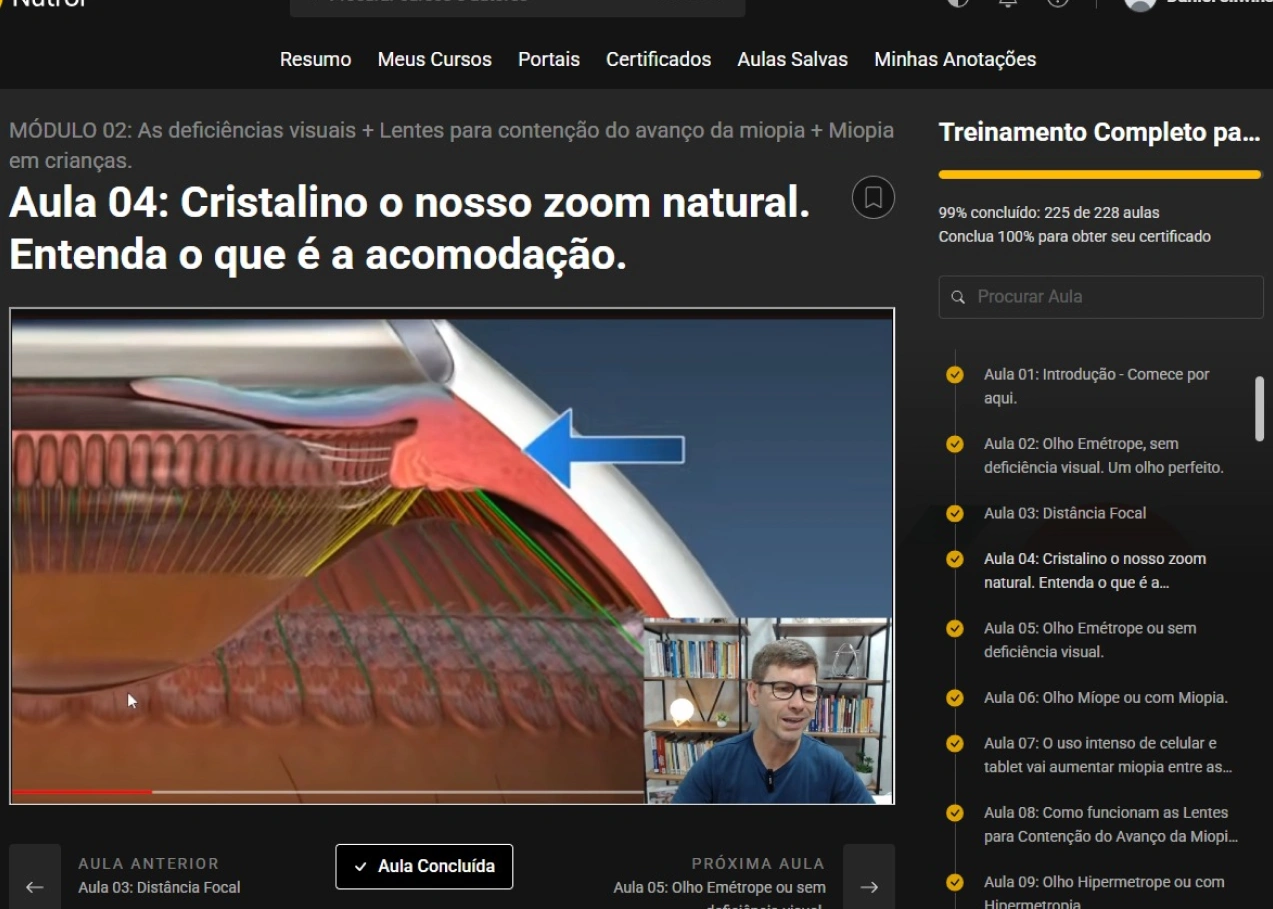Seek on the red video progress bar

(x=80, y=792)
